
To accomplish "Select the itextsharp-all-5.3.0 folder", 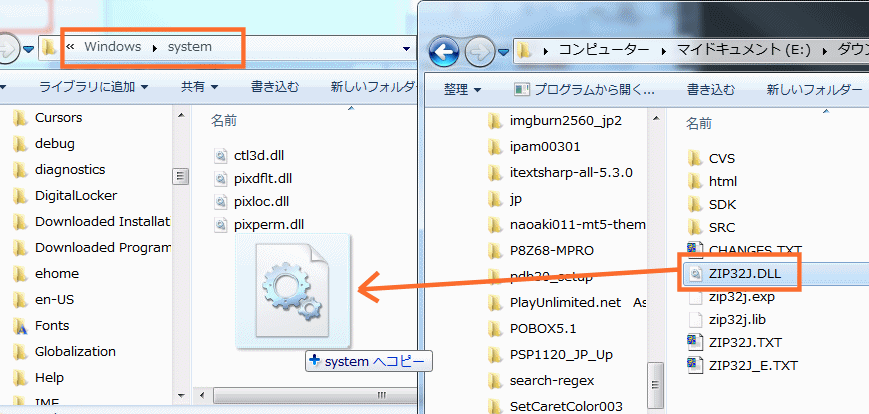I will tap(570, 172).
